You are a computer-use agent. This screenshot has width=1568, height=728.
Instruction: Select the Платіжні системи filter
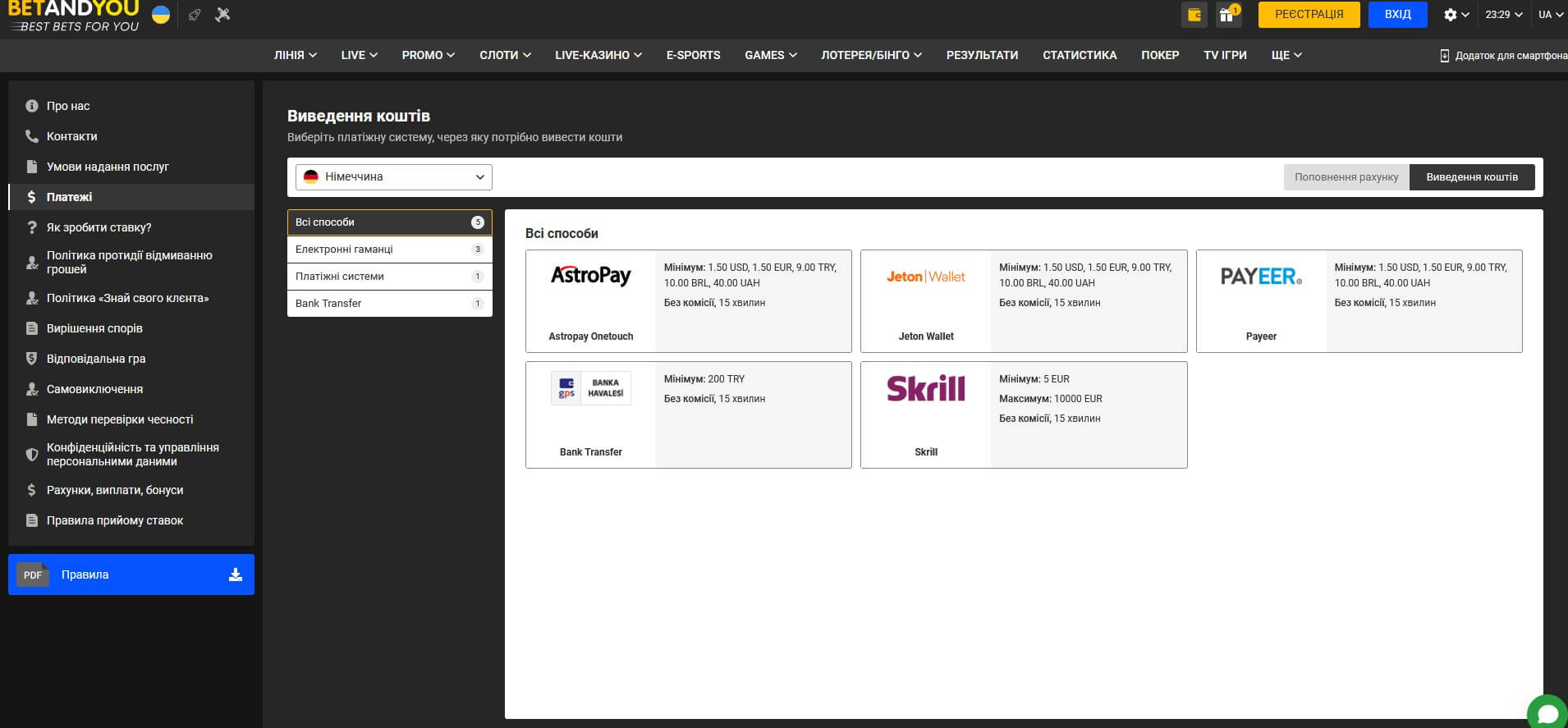coord(390,277)
